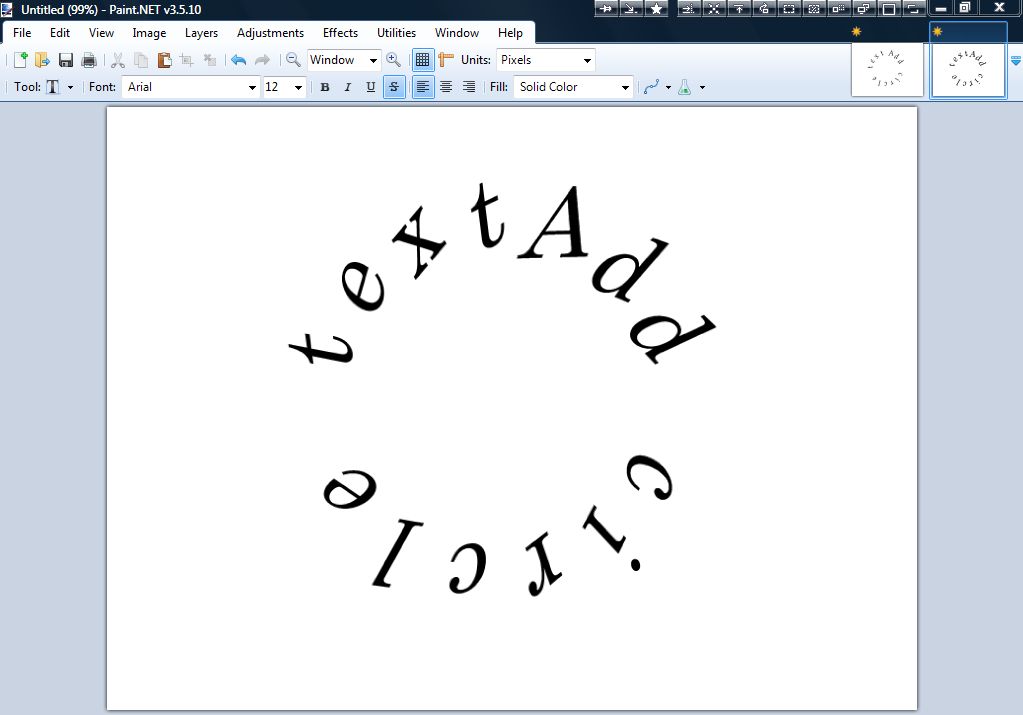Open the Font family dropdown
This screenshot has height=715, width=1023.
[x=190, y=87]
